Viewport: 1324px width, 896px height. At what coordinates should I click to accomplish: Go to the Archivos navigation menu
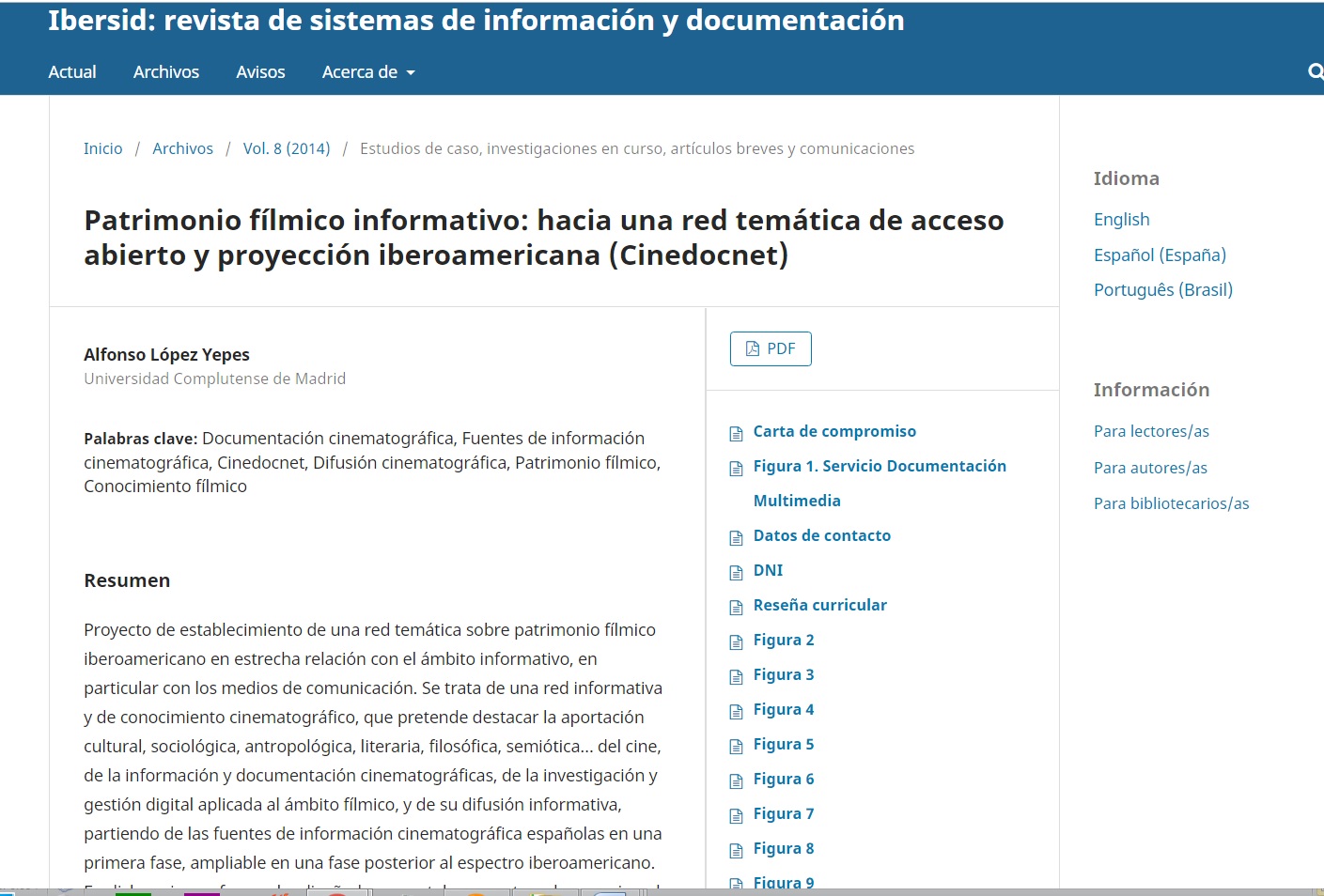click(x=166, y=72)
